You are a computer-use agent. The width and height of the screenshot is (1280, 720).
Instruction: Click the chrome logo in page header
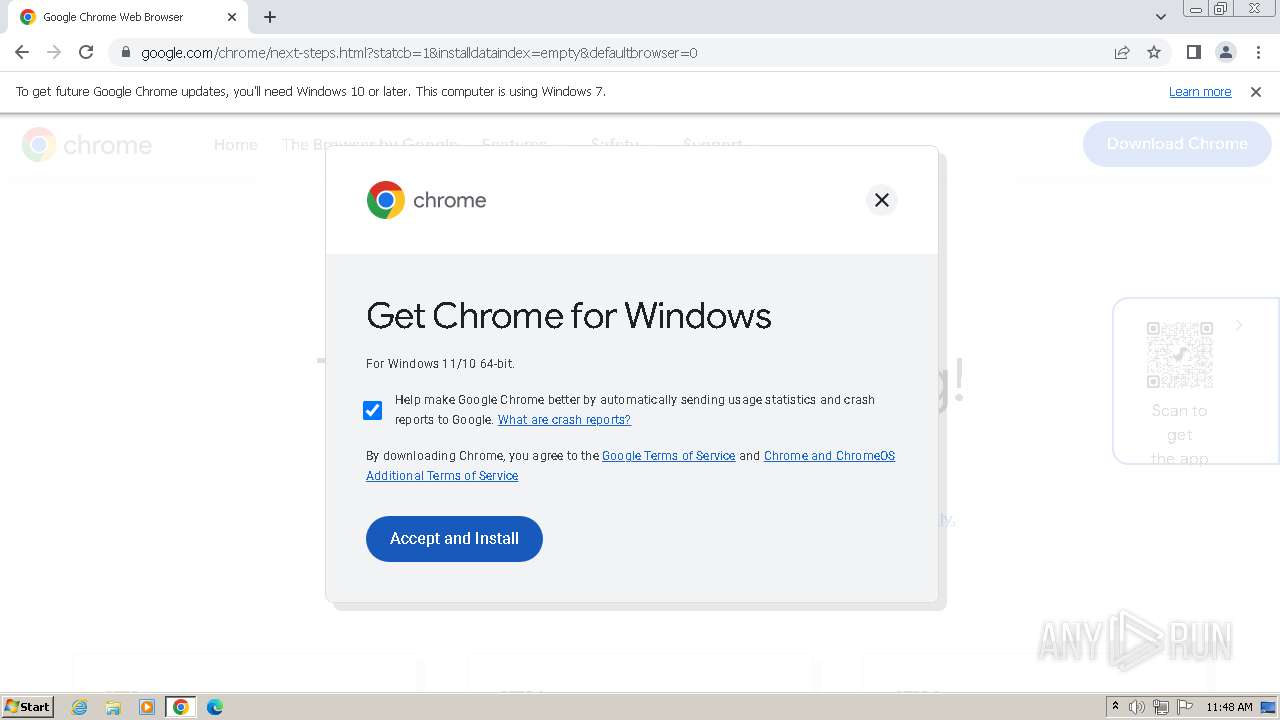coord(87,145)
